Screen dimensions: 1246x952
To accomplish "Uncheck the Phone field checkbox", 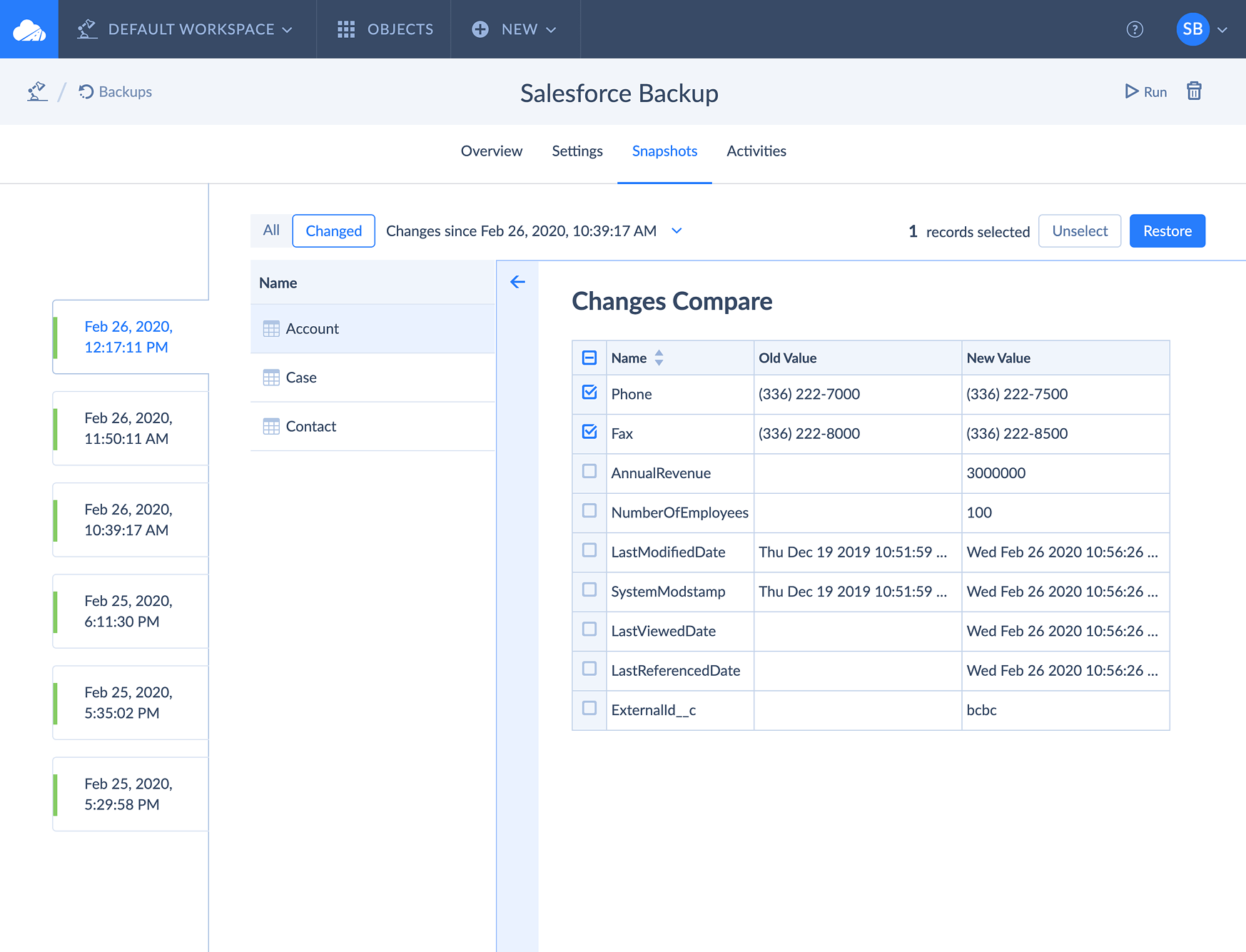I will pyautogui.click(x=589, y=393).
